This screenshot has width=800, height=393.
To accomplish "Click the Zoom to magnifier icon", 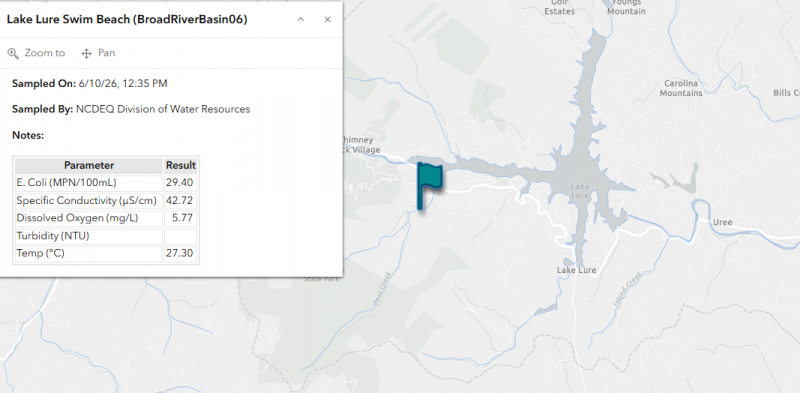I will click(x=13, y=53).
